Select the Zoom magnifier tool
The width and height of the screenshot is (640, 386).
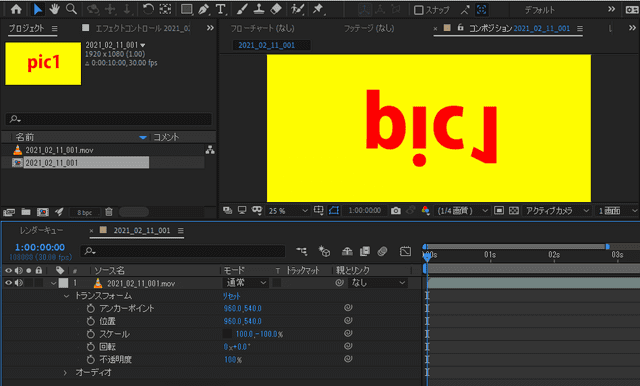[x=71, y=9]
